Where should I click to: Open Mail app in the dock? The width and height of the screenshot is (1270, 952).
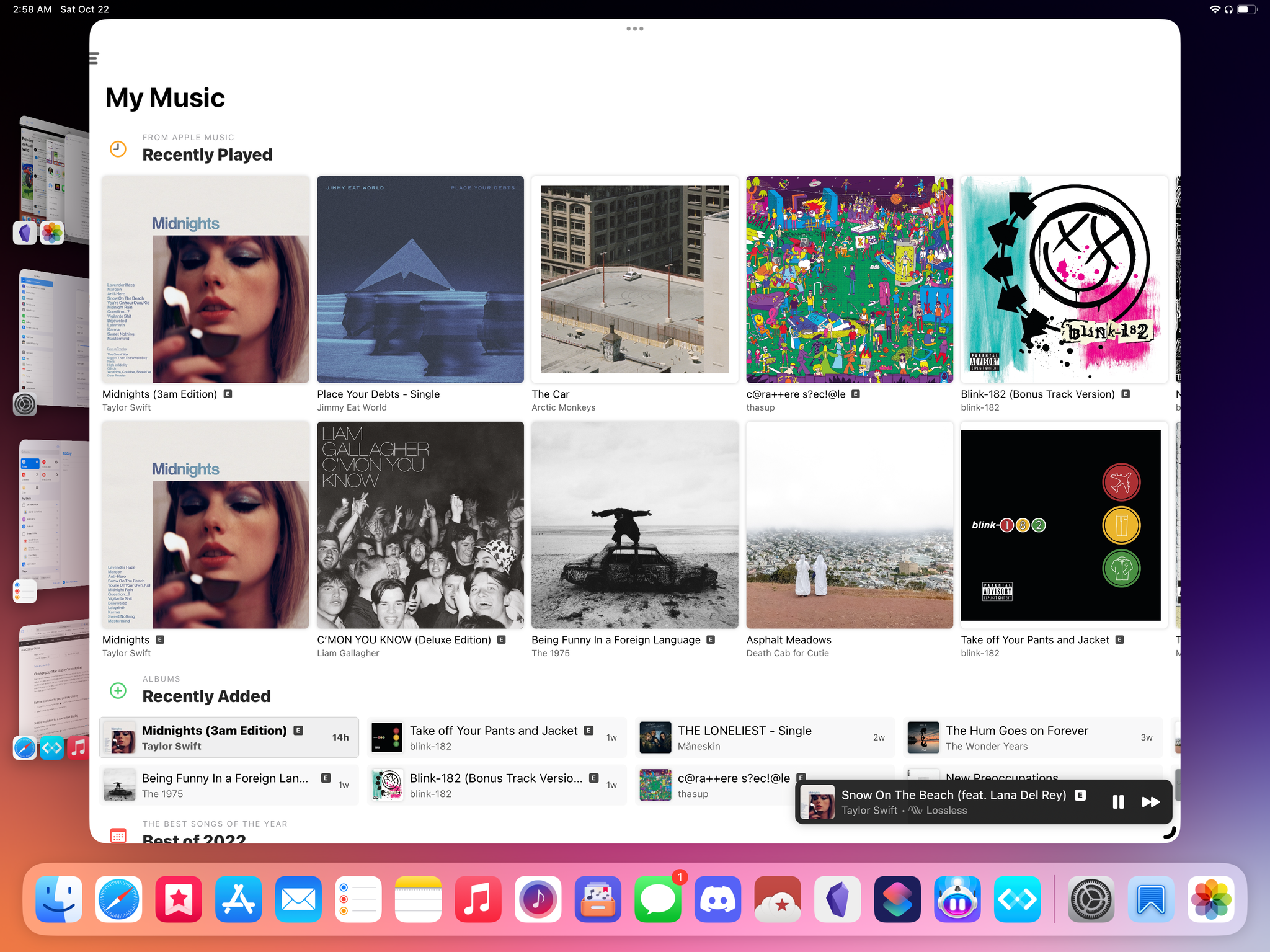click(x=298, y=899)
